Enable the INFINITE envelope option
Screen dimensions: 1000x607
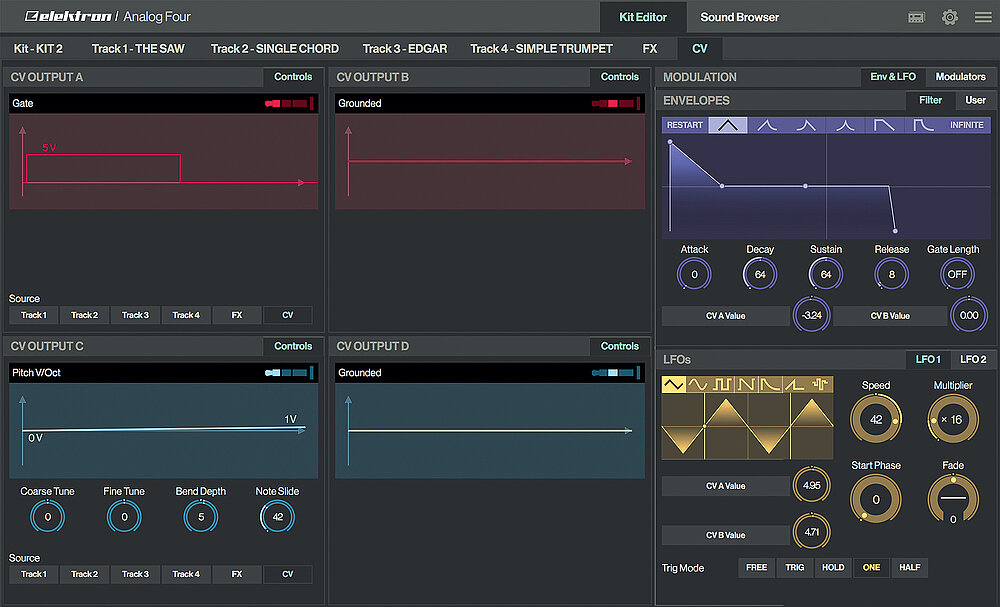pos(966,125)
